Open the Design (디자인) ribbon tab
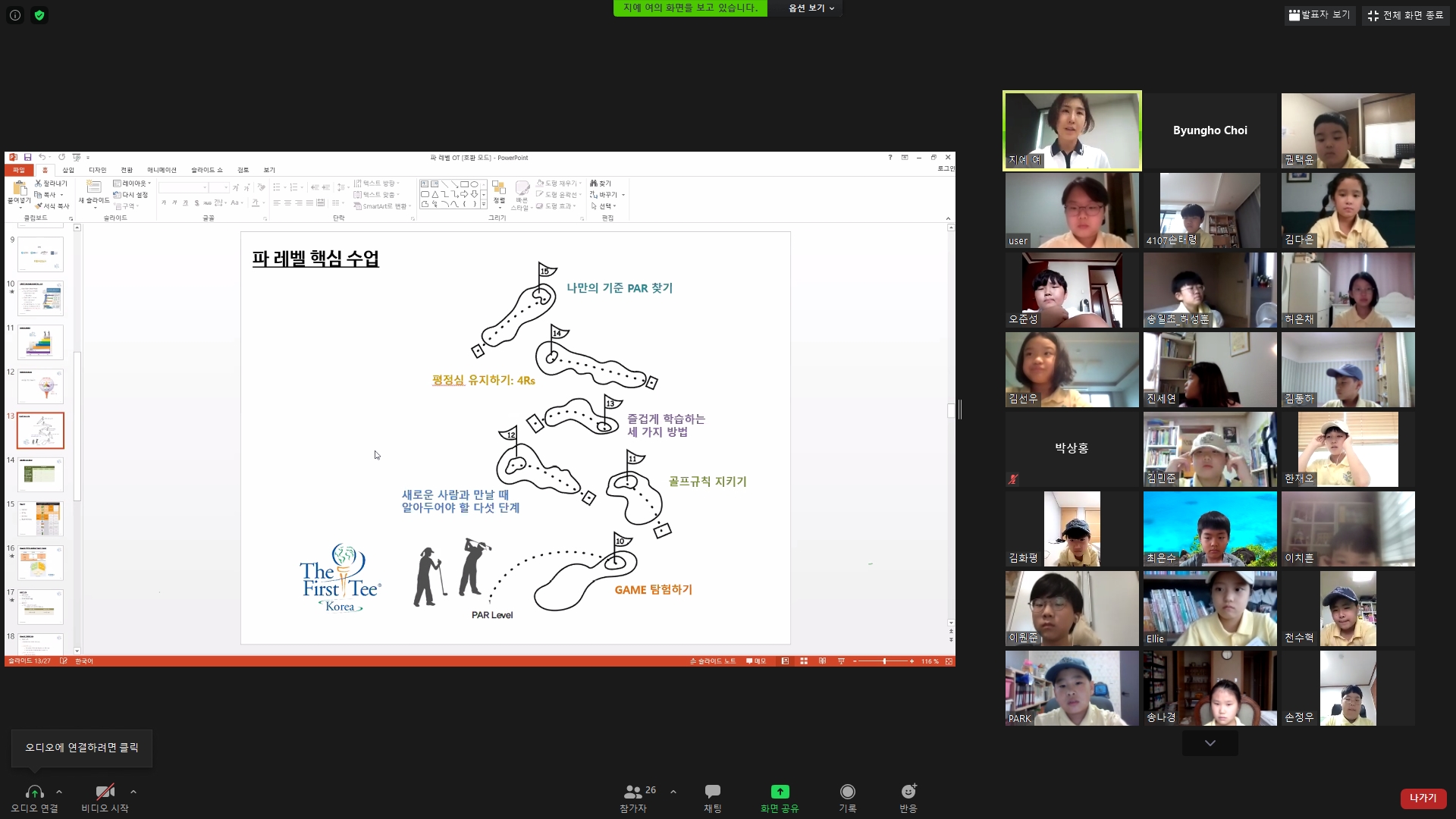 coord(97,170)
